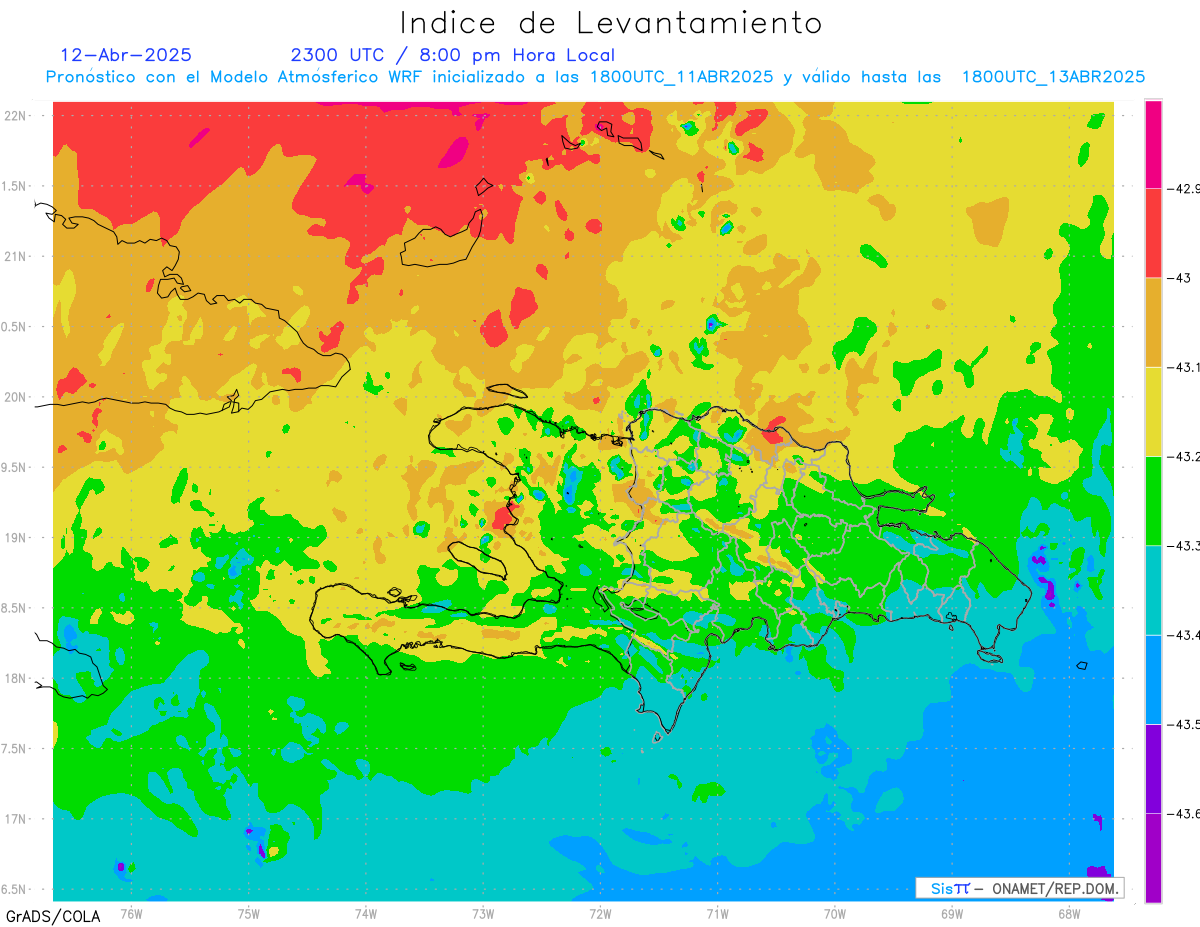The width and height of the screenshot is (1200, 927).
Task: Click the title 'Indice de Levantamiento'
Action: (x=611, y=22)
